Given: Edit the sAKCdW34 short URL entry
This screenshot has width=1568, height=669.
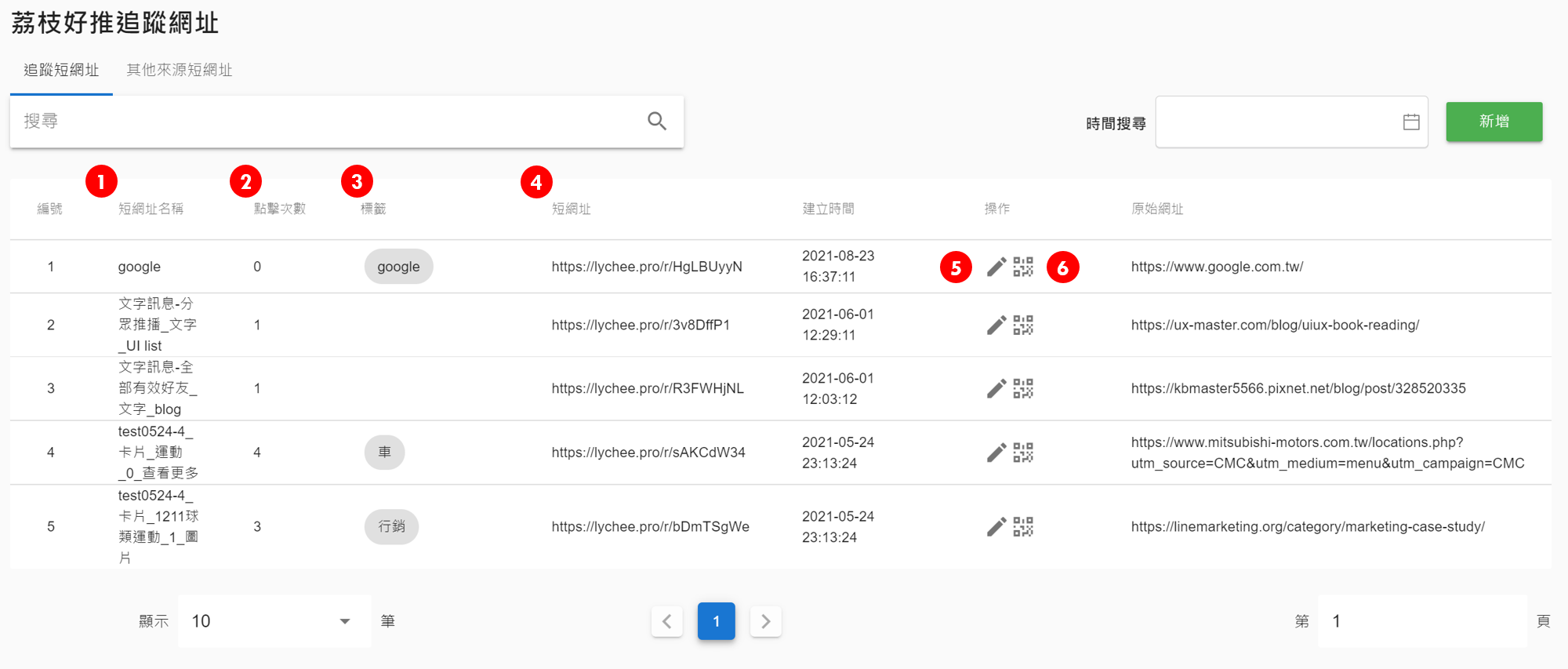Looking at the screenshot, I should [x=996, y=453].
